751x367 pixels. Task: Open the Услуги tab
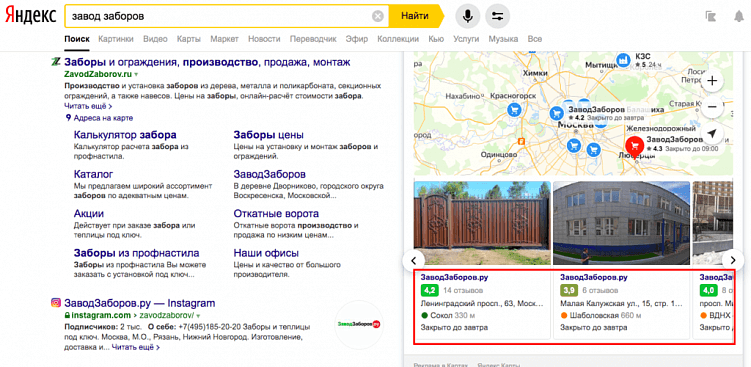tap(466, 39)
